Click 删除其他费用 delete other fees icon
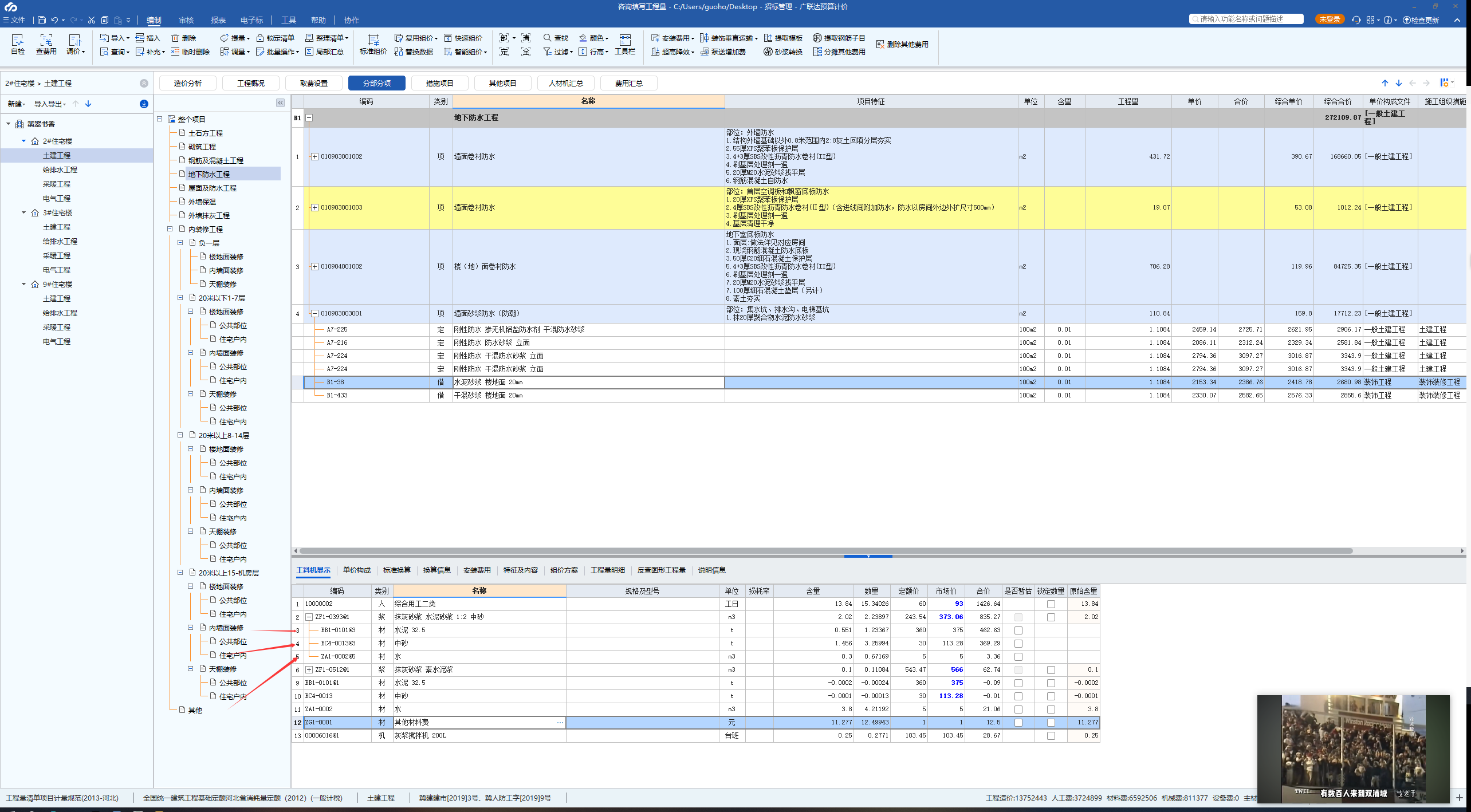Screen dimensions: 1471x812 (880, 44)
